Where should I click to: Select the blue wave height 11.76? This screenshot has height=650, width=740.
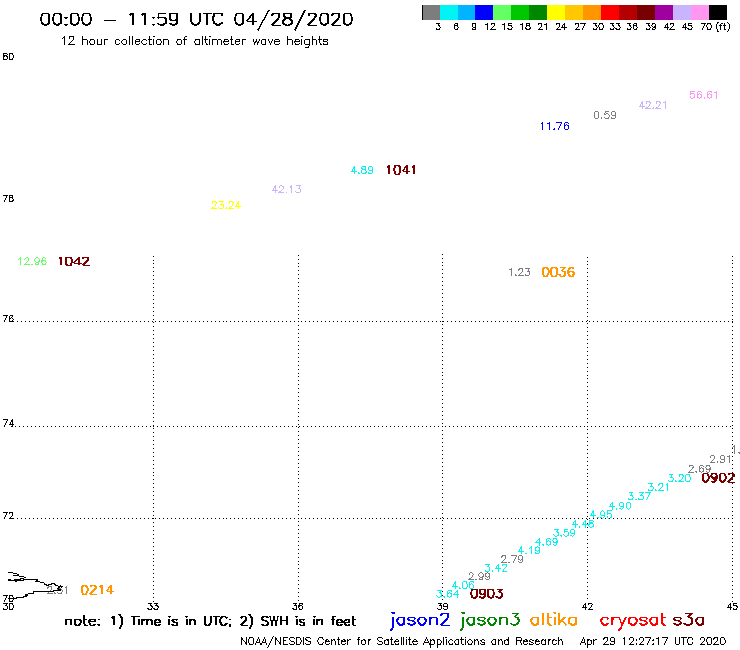[x=555, y=126]
